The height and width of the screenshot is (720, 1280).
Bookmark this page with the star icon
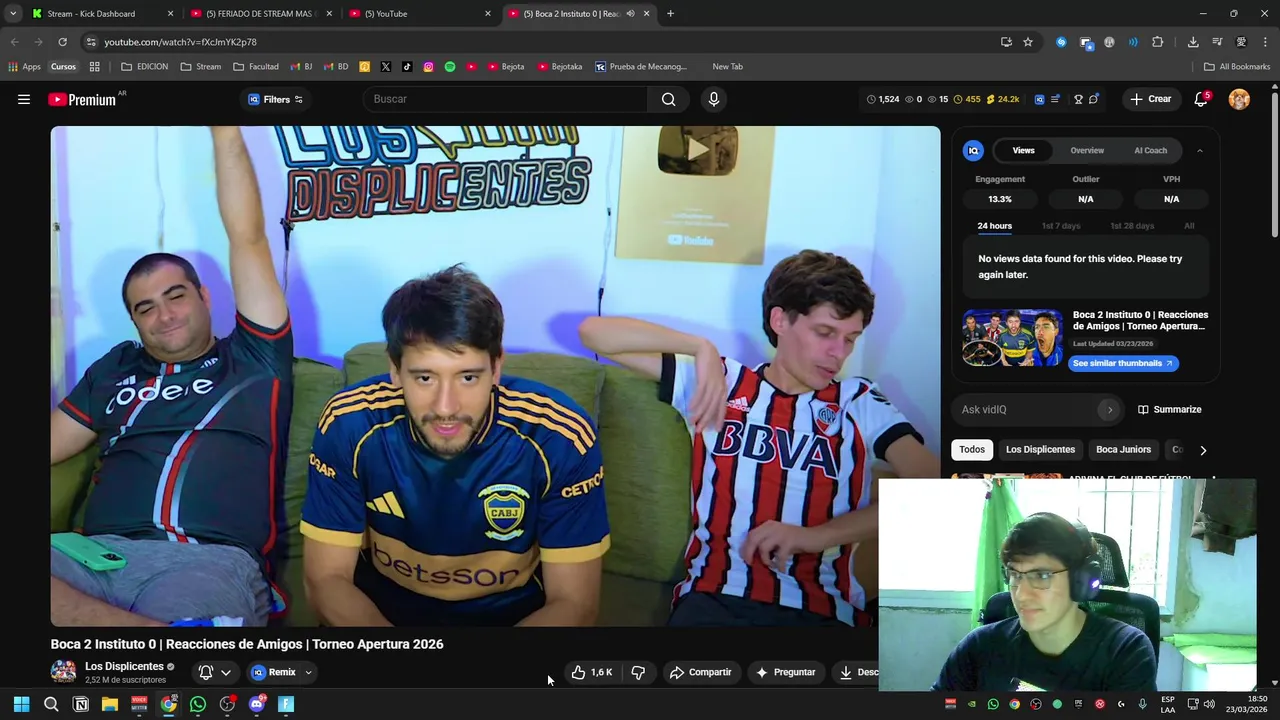(1028, 42)
